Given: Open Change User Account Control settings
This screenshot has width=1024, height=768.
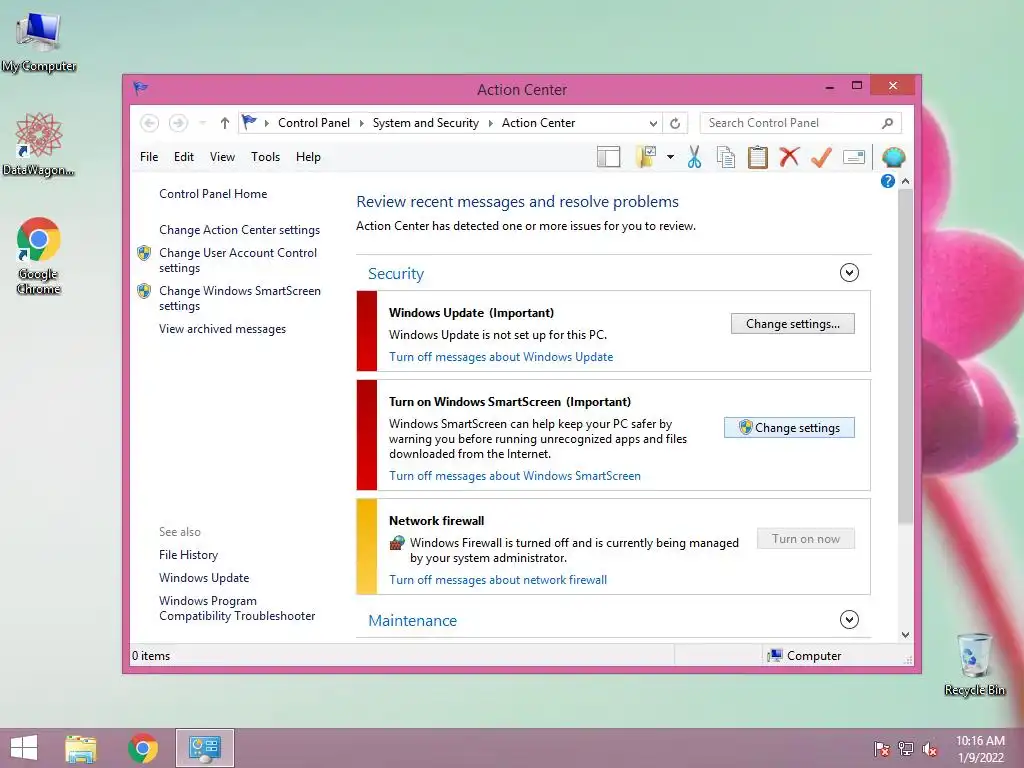Looking at the screenshot, I should point(238,260).
